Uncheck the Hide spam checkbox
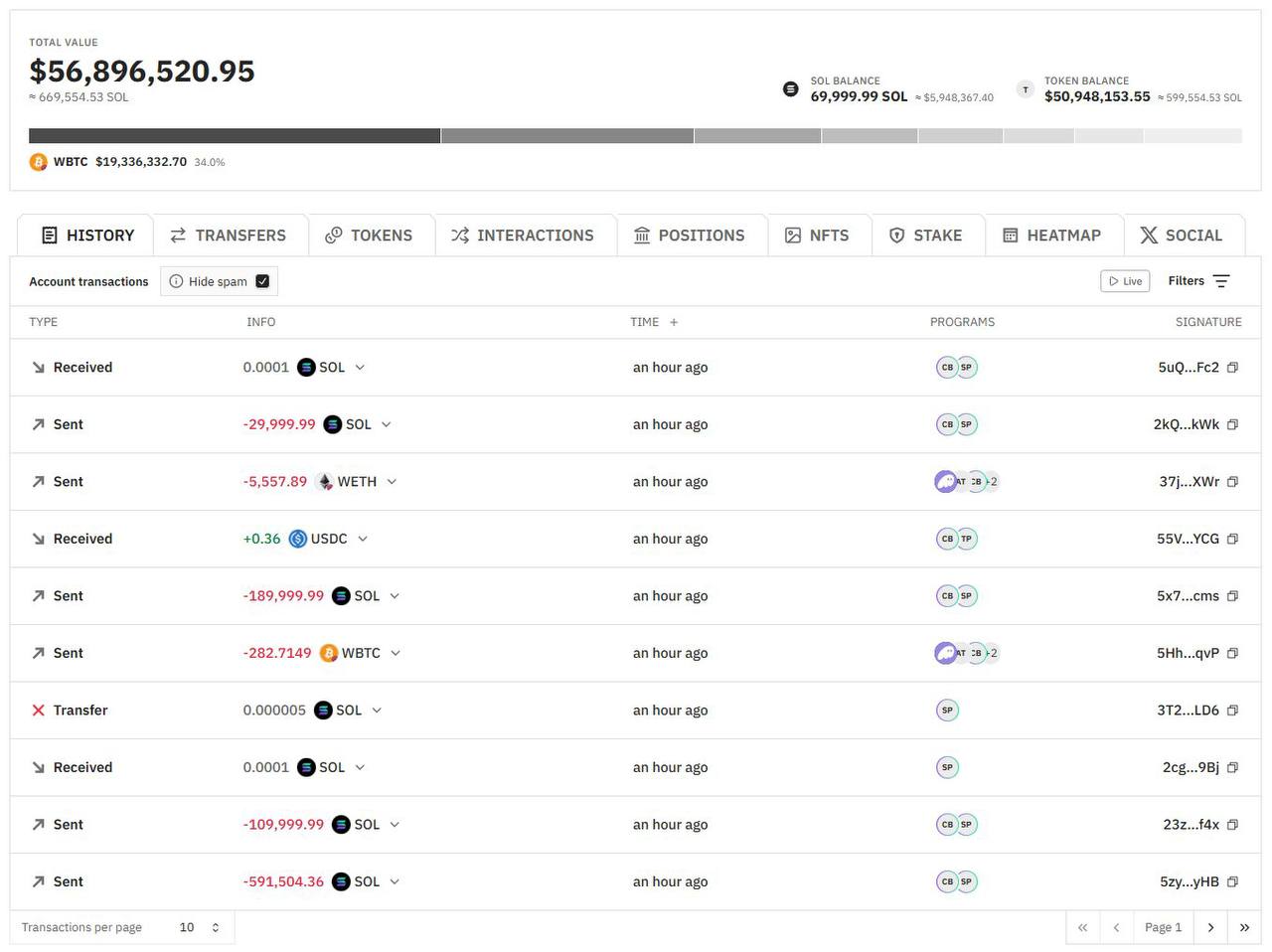 pos(262,281)
